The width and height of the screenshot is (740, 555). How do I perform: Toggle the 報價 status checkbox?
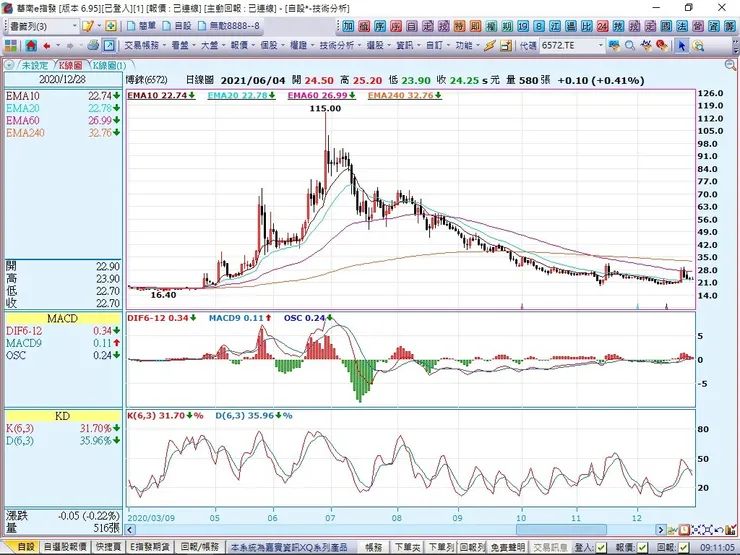click(x=642, y=547)
